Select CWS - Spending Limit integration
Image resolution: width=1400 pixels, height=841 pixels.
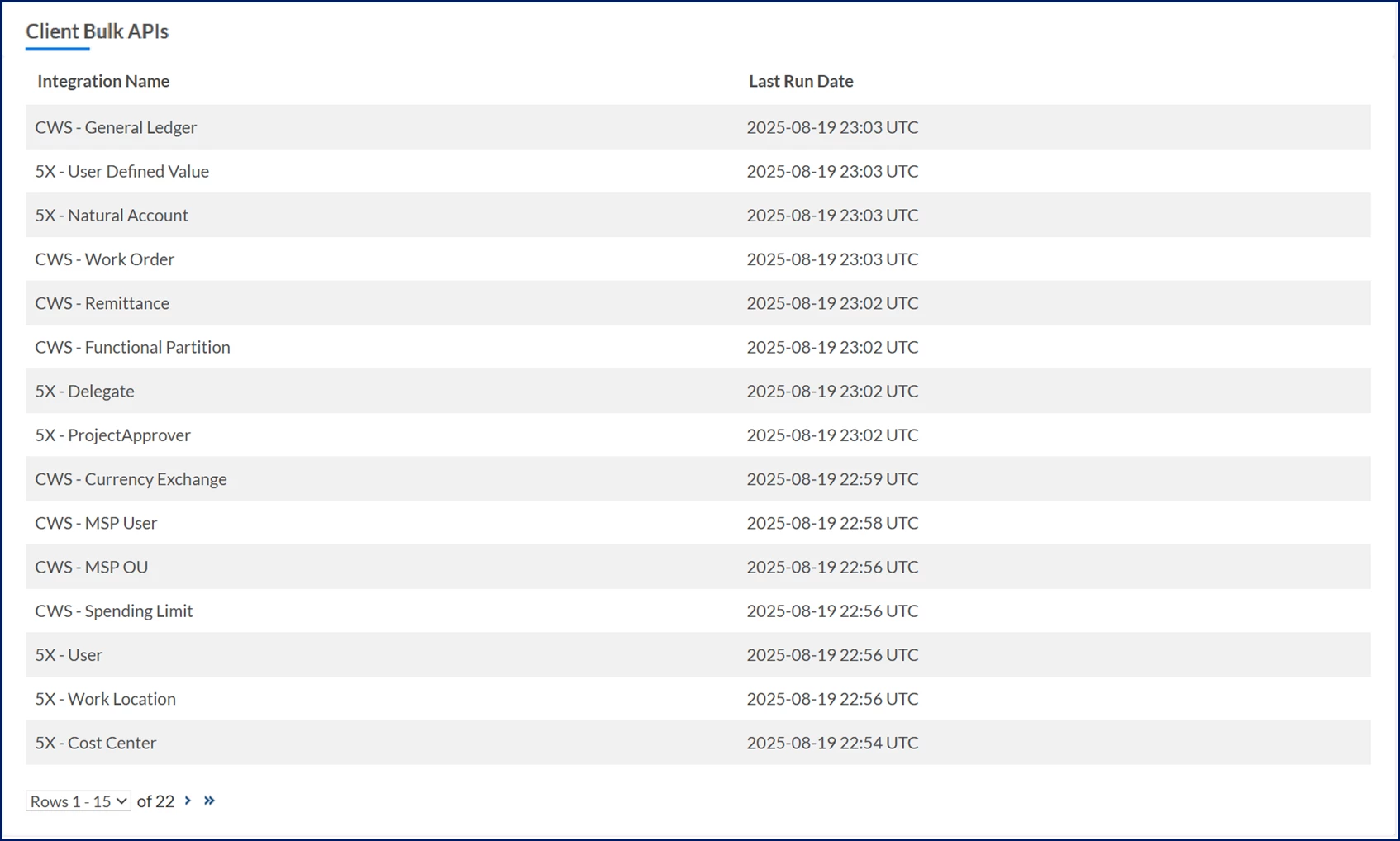coord(113,611)
